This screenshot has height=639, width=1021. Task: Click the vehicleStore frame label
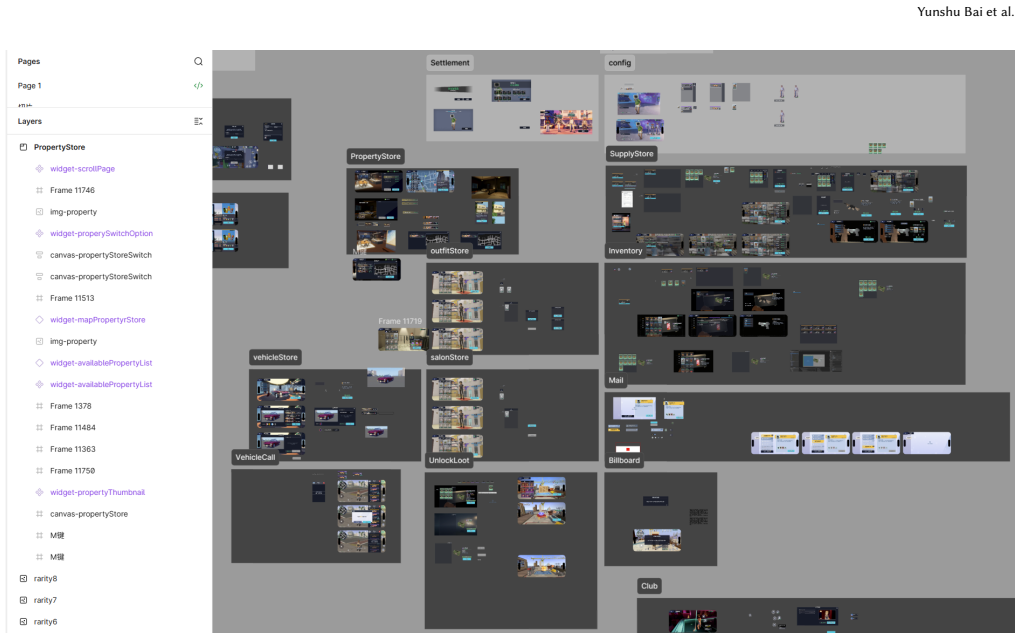coord(275,358)
